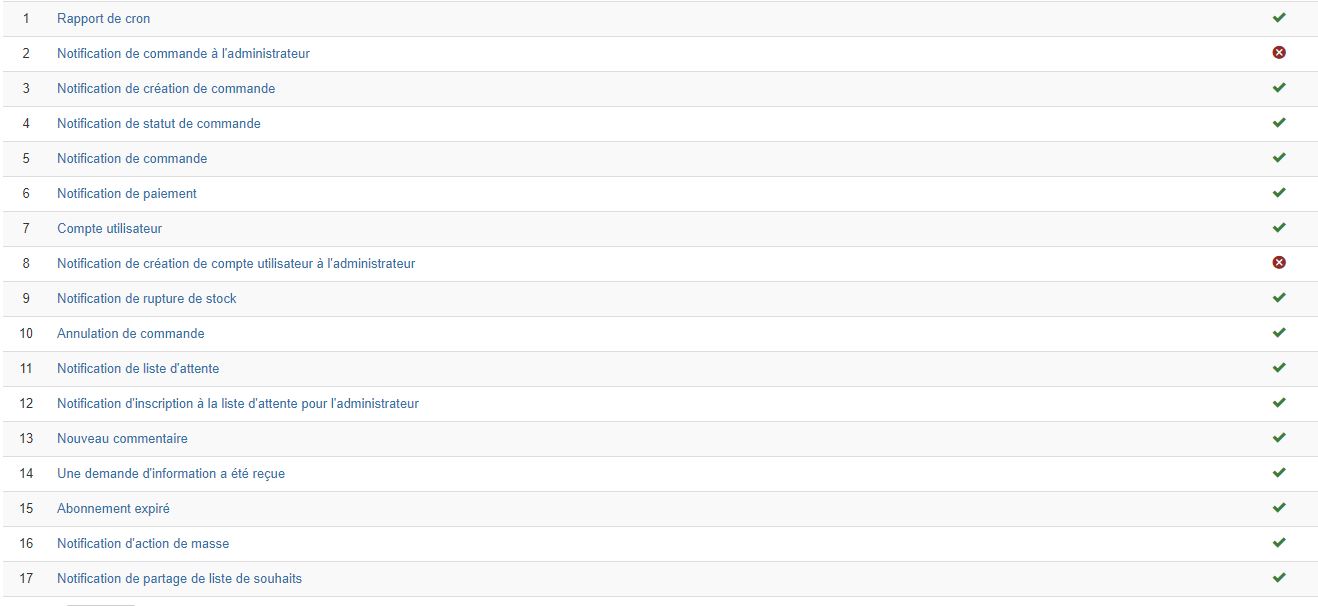Click green check for Compte utilisateur

click(x=1278, y=228)
